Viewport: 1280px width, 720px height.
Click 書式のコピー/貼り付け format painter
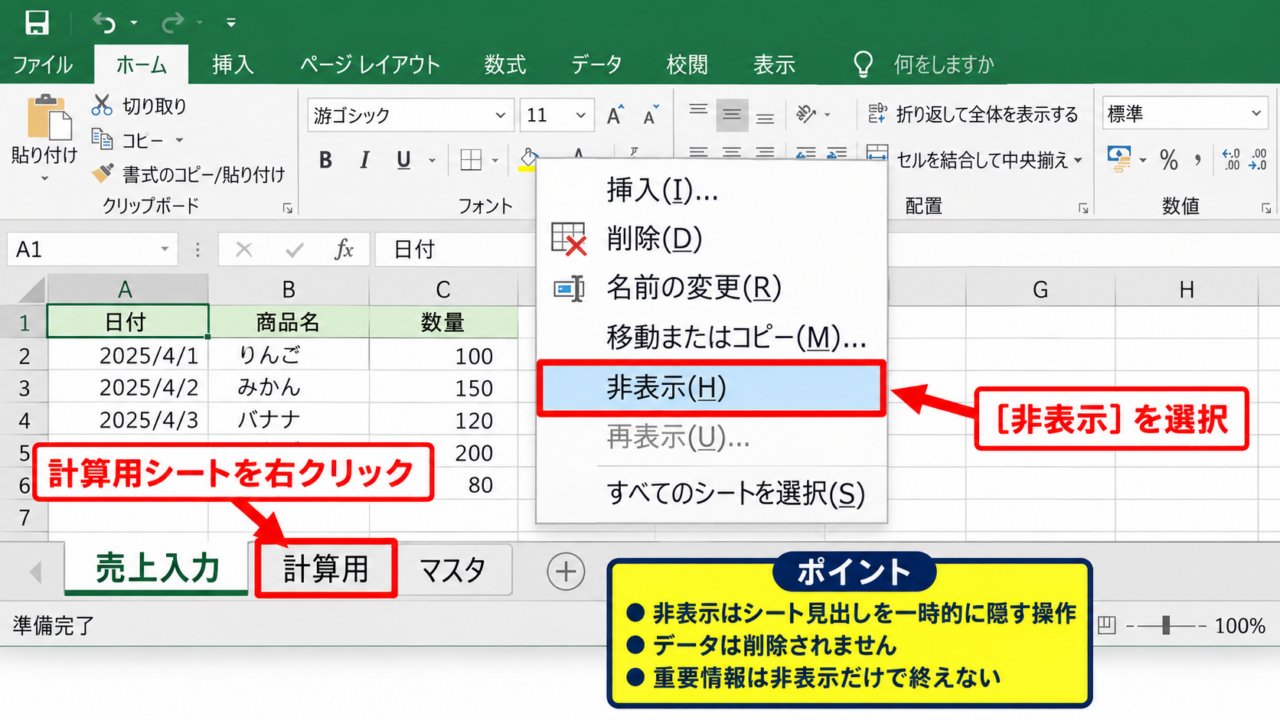point(189,174)
